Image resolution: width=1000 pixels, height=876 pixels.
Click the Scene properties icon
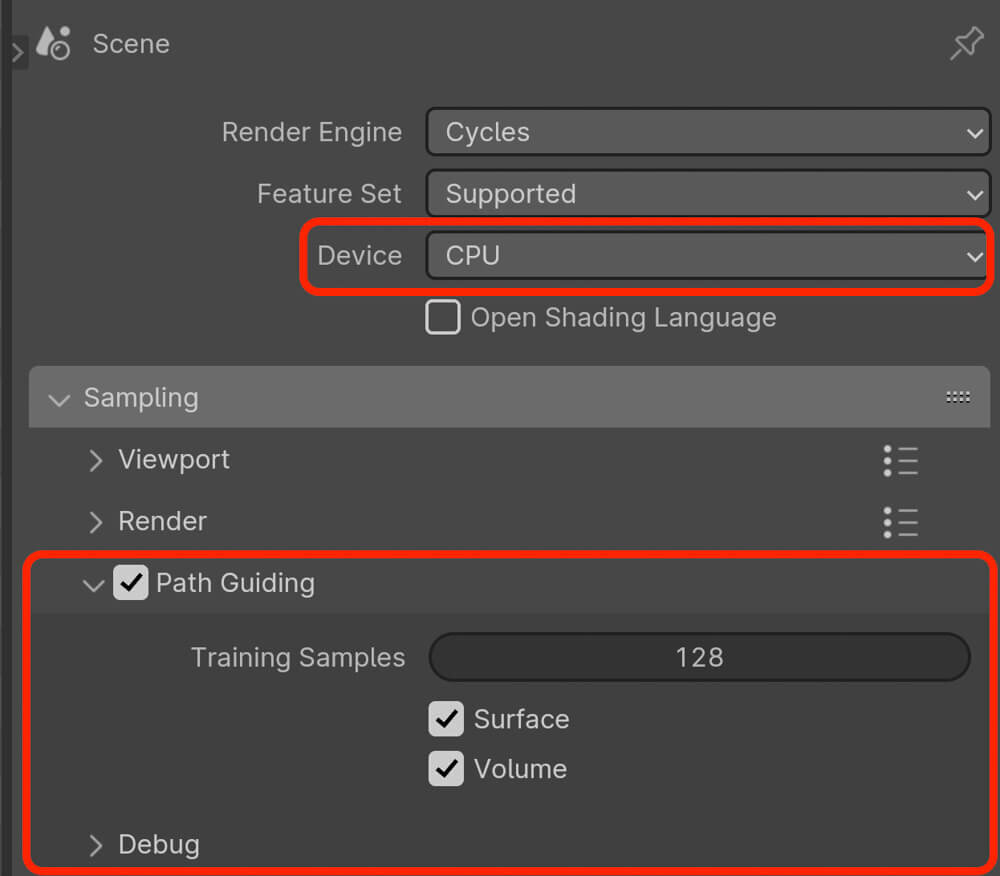pyautogui.click(x=54, y=43)
